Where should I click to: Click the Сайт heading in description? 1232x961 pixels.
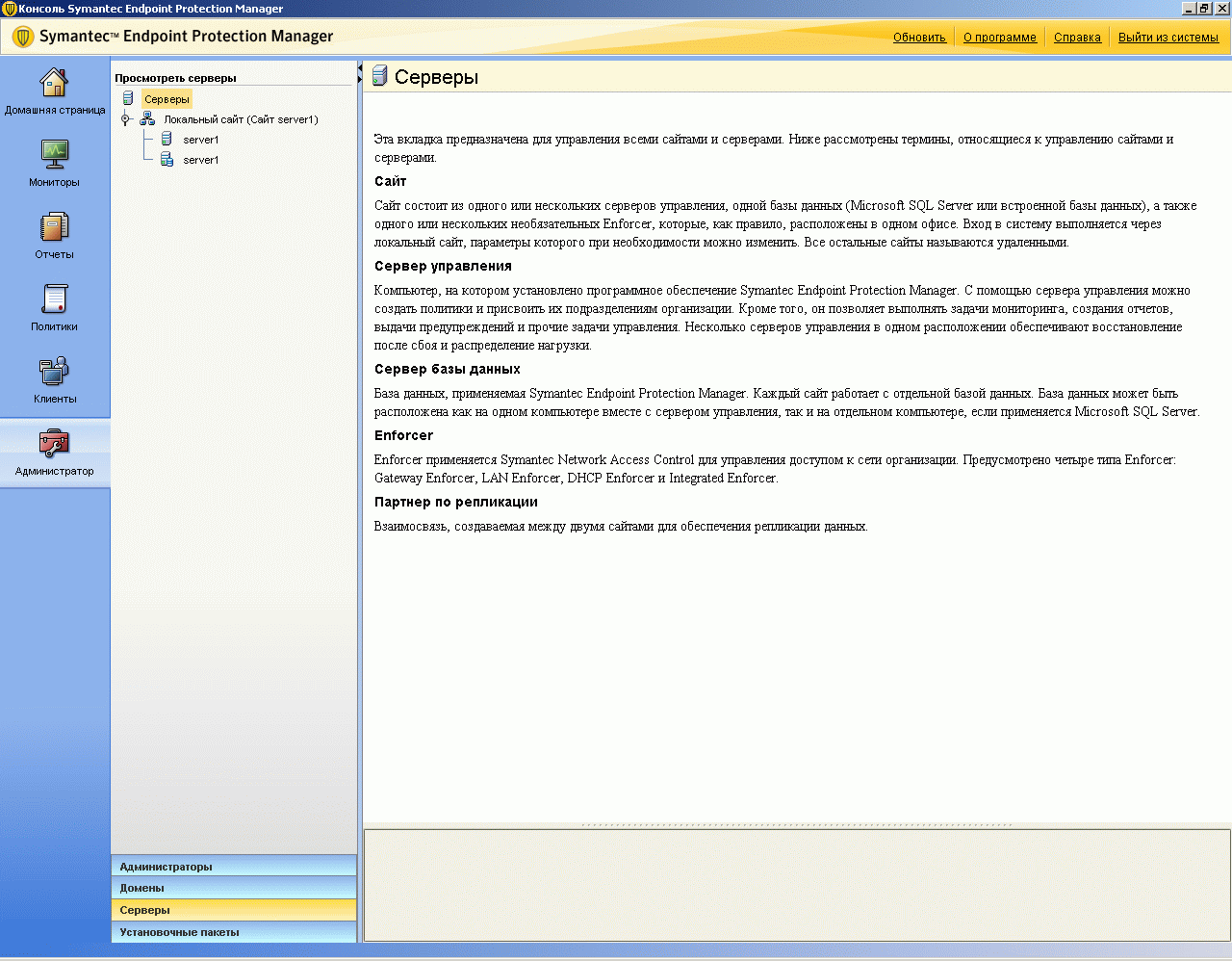tap(391, 181)
